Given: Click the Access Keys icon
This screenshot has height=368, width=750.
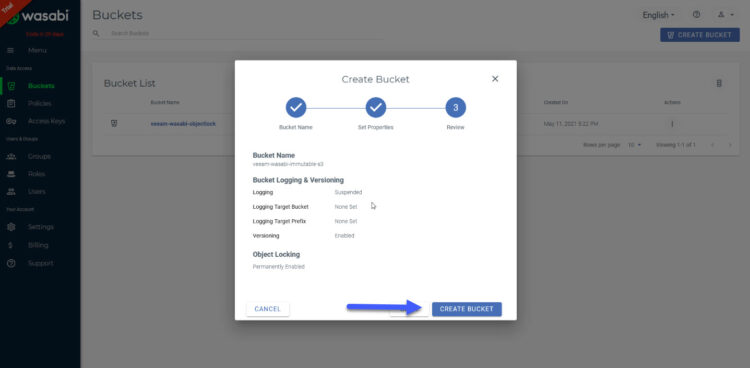Looking at the screenshot, I should 11,121.
